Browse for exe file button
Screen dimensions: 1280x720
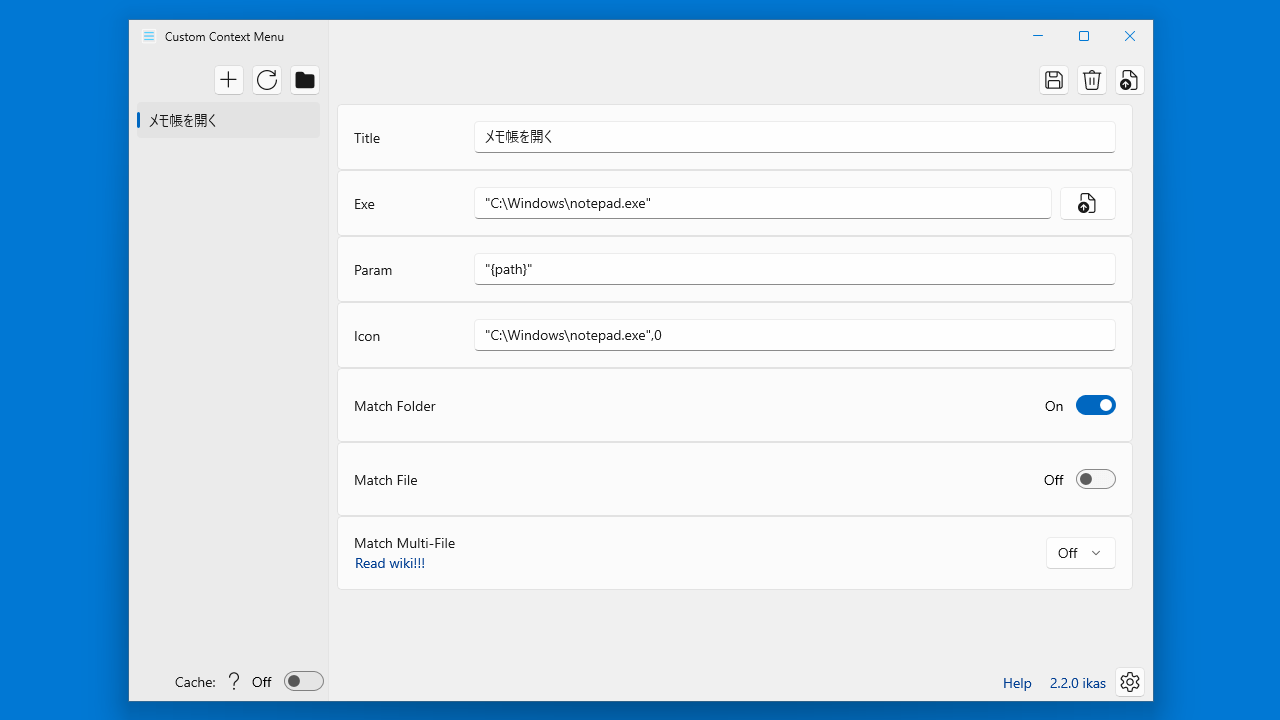(1087, 203)
